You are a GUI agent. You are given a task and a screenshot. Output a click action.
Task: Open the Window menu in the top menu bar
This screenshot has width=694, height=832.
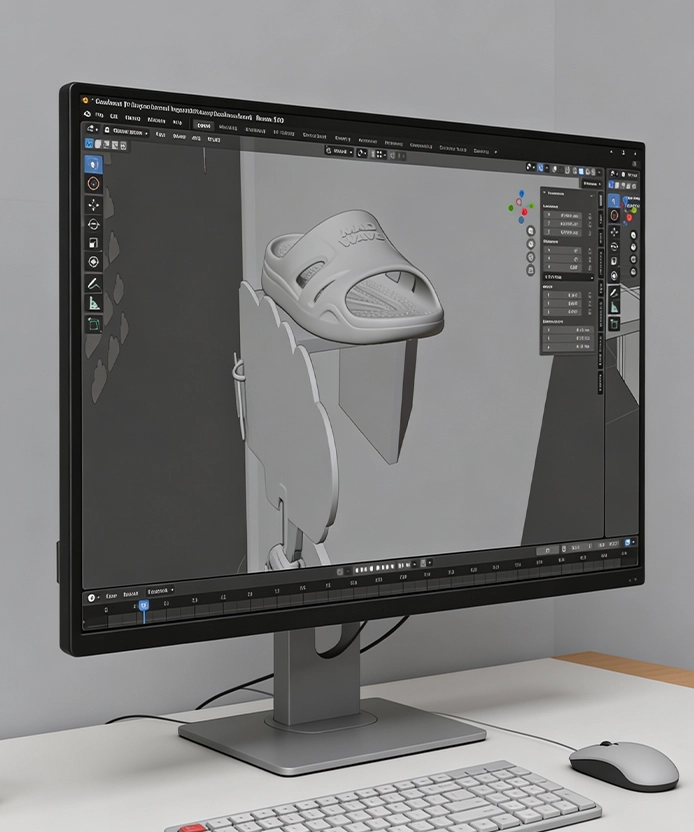click(x=156, y=120)
